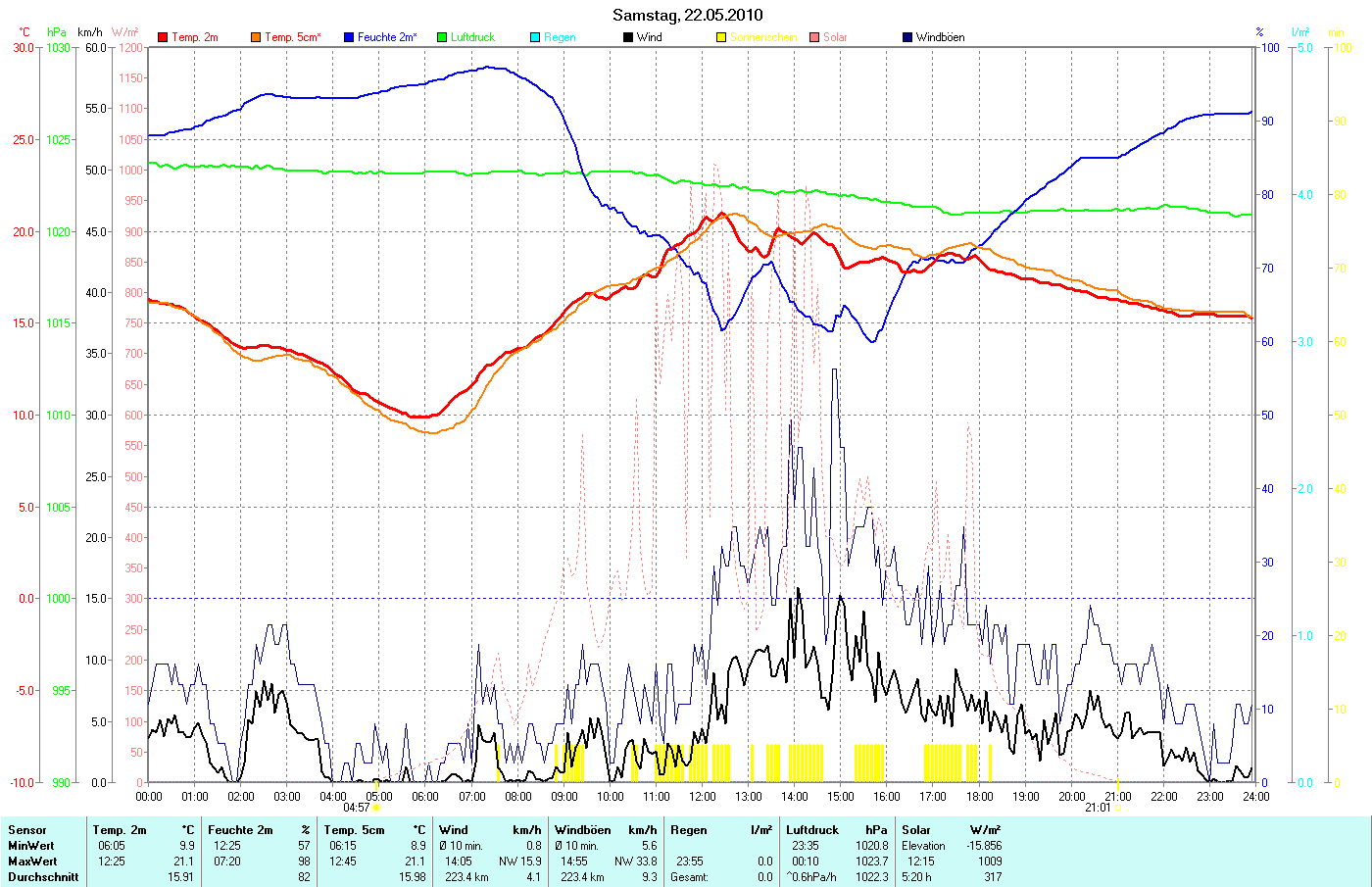Click the chart title Samstag, 22.05.2010
This screenshot has height=887, width=1372.
[687, 15]
